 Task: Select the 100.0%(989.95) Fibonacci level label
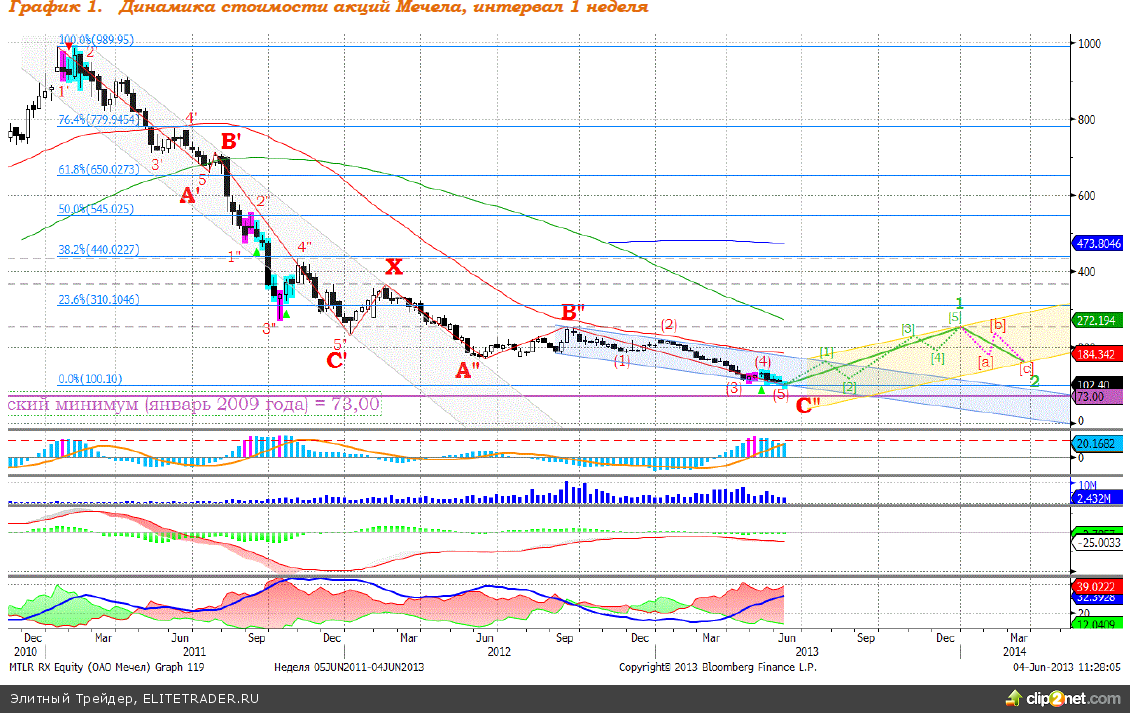click(x=96, y=40)
